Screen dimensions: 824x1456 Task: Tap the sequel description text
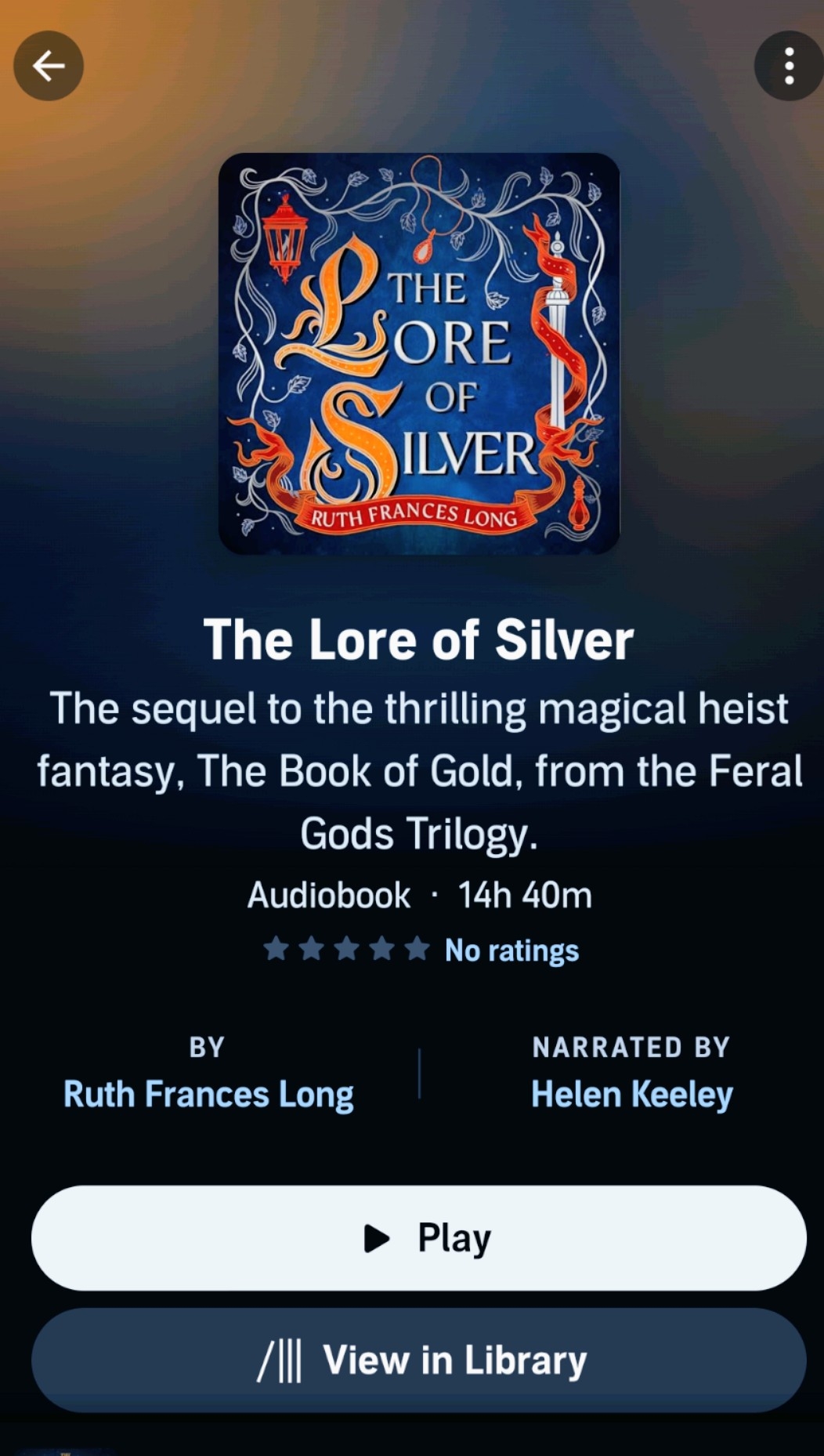[419, 771]
